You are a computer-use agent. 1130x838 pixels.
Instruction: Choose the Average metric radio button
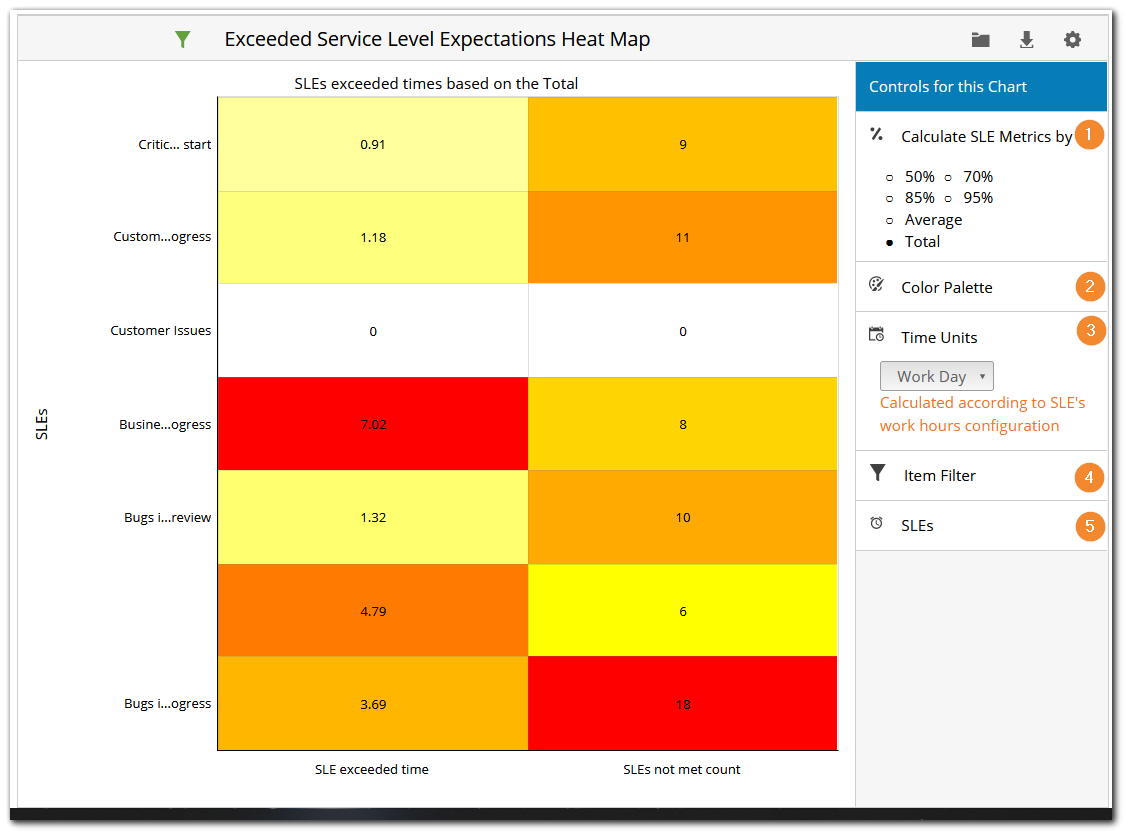coord(890,220)
